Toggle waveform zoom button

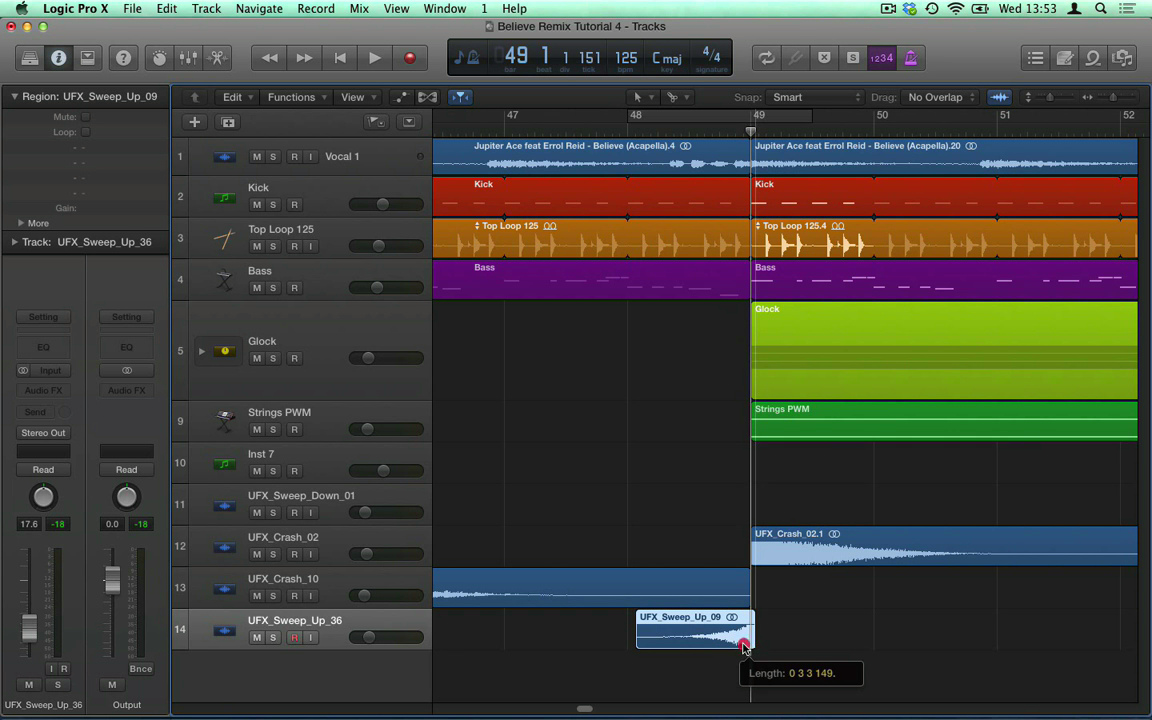pyautogui.click(x=999, y=97)
